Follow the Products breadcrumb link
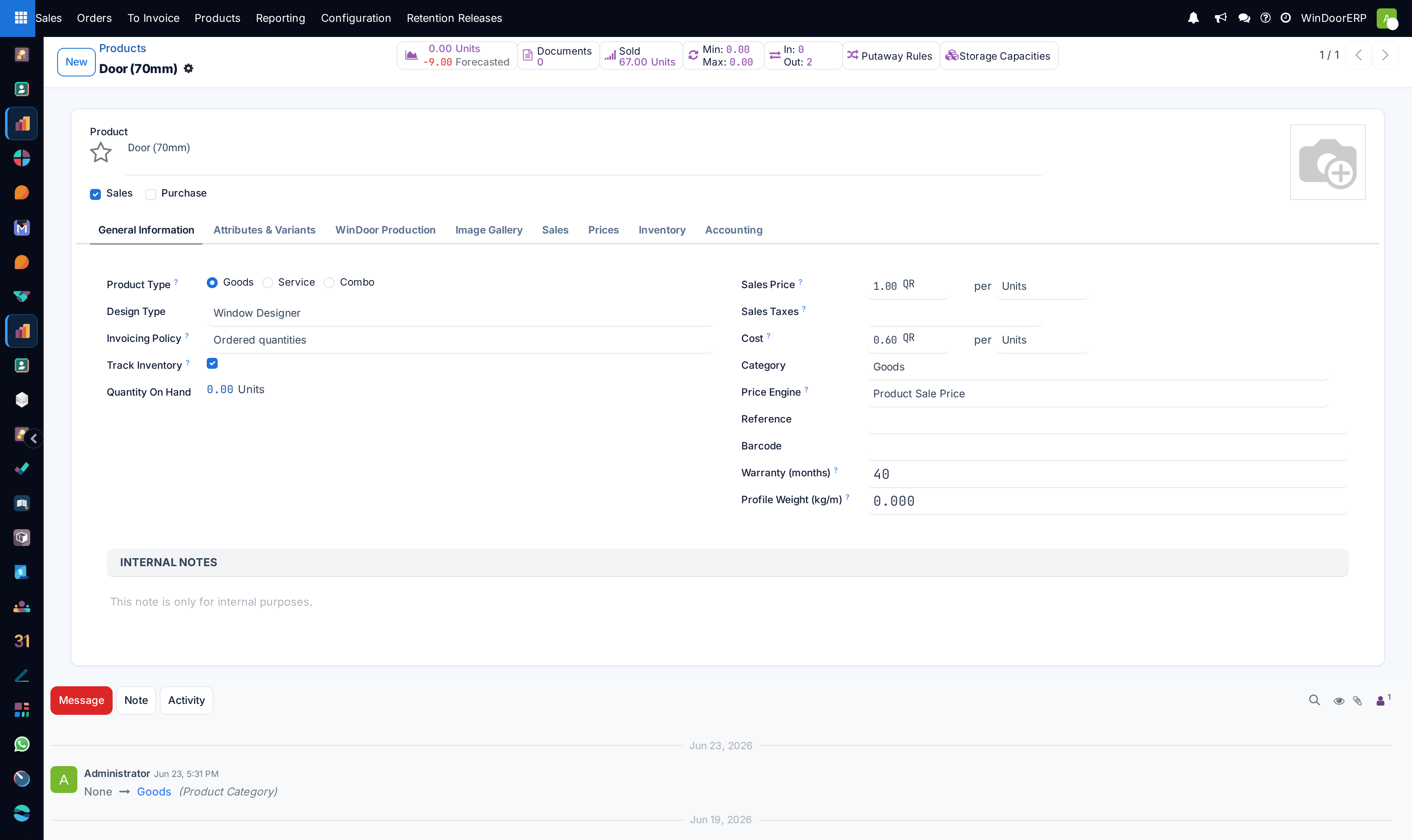 (x=122, y=48)
